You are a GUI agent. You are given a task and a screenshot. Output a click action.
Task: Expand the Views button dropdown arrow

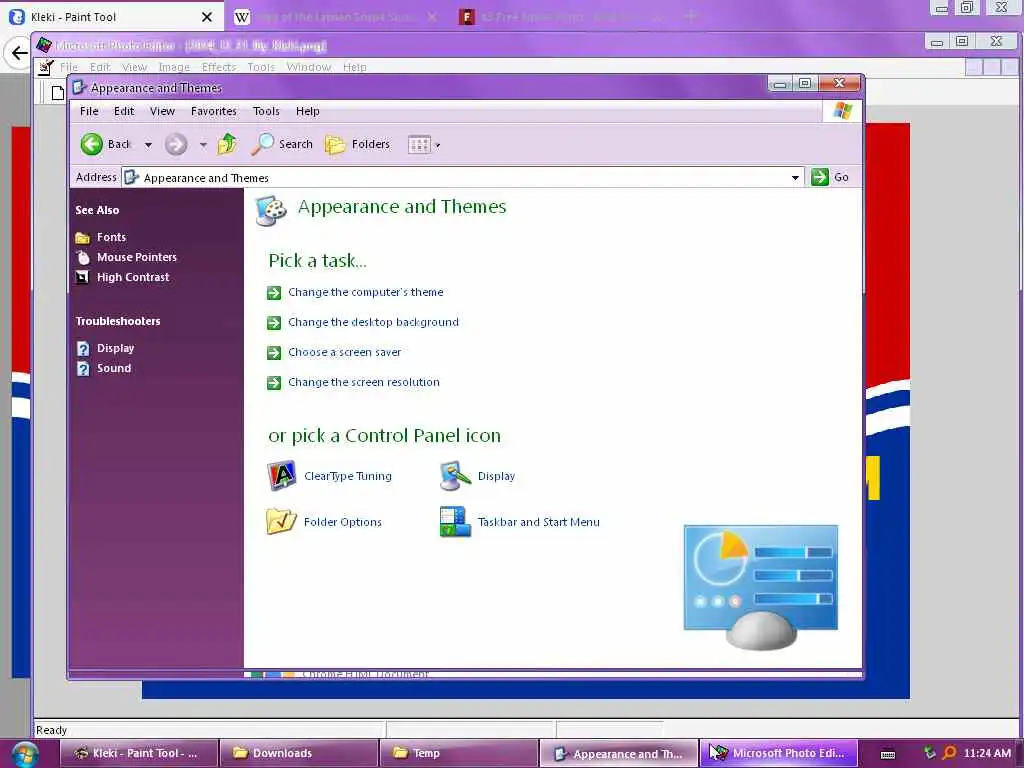coord(438,146)
